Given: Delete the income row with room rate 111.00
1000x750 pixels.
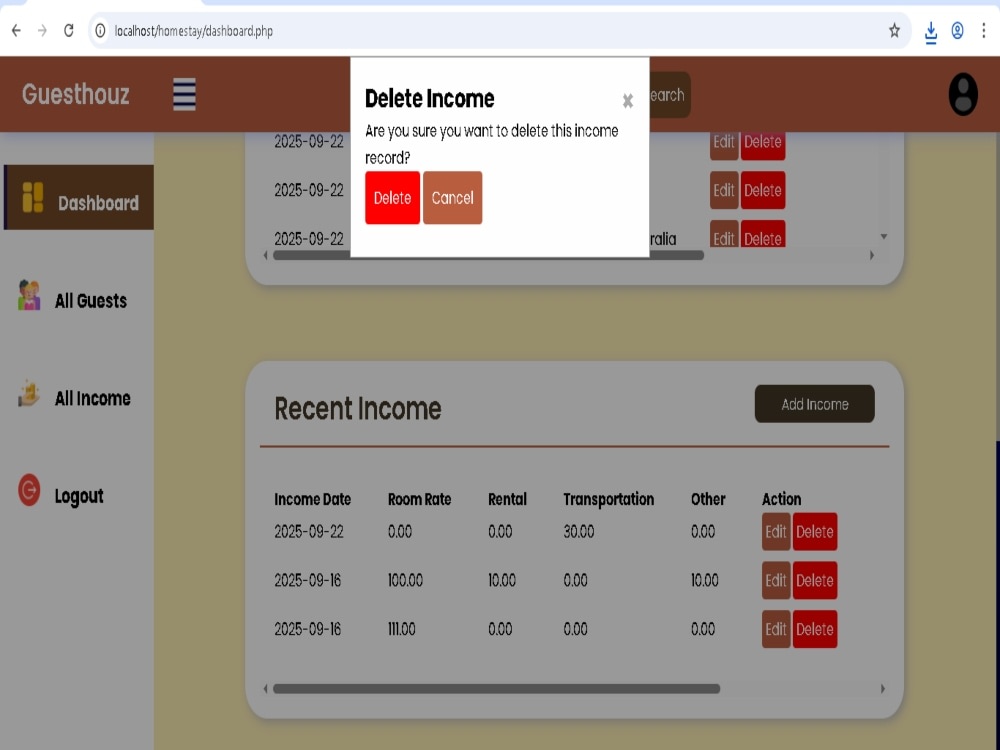Looking at the screenshot, I should pos(814,629).
